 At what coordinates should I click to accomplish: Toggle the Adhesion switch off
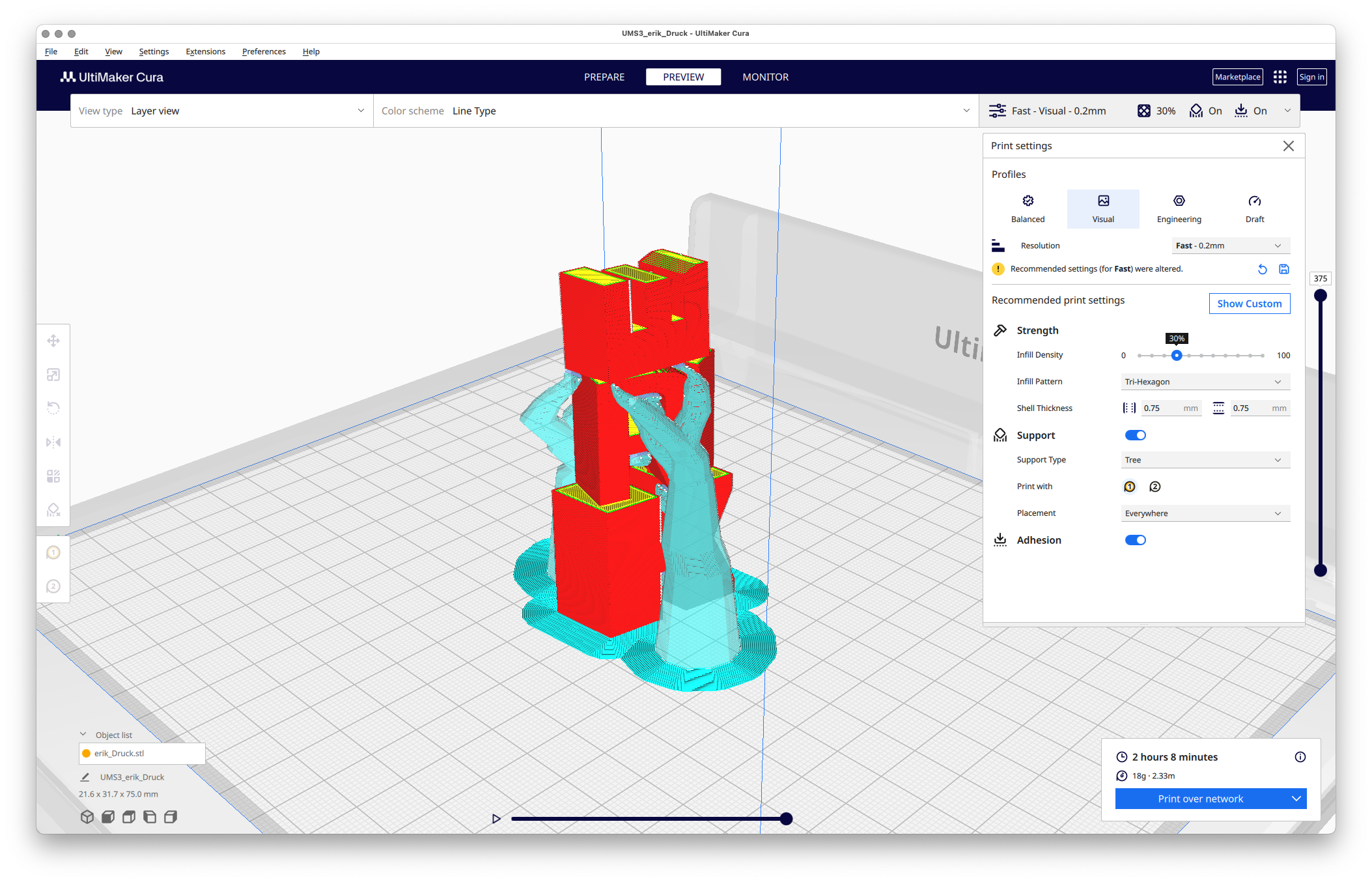[x=1135, y=540]
